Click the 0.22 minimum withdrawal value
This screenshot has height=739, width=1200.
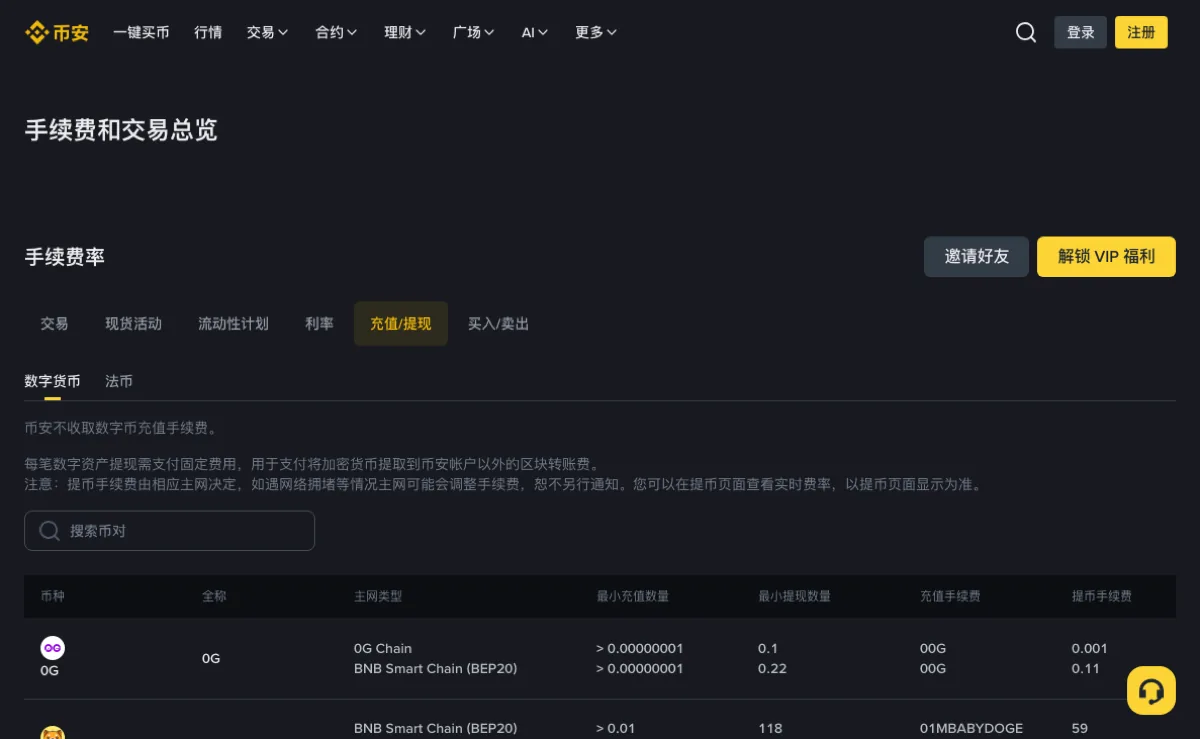[772, 668]
